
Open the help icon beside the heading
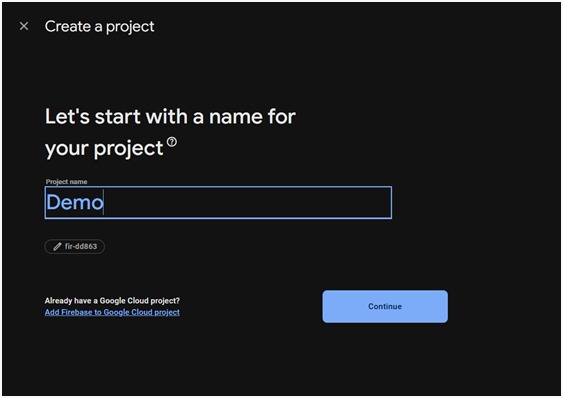(x=172, y=142)
